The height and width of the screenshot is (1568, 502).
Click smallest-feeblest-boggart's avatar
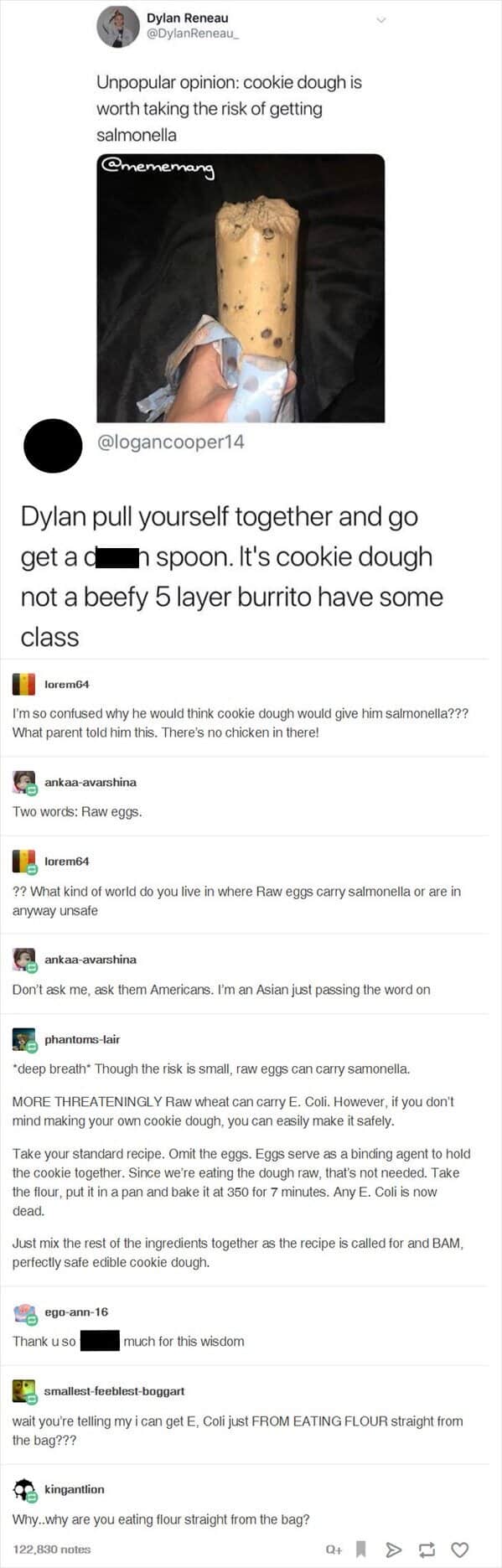[x=23, y=1390]
